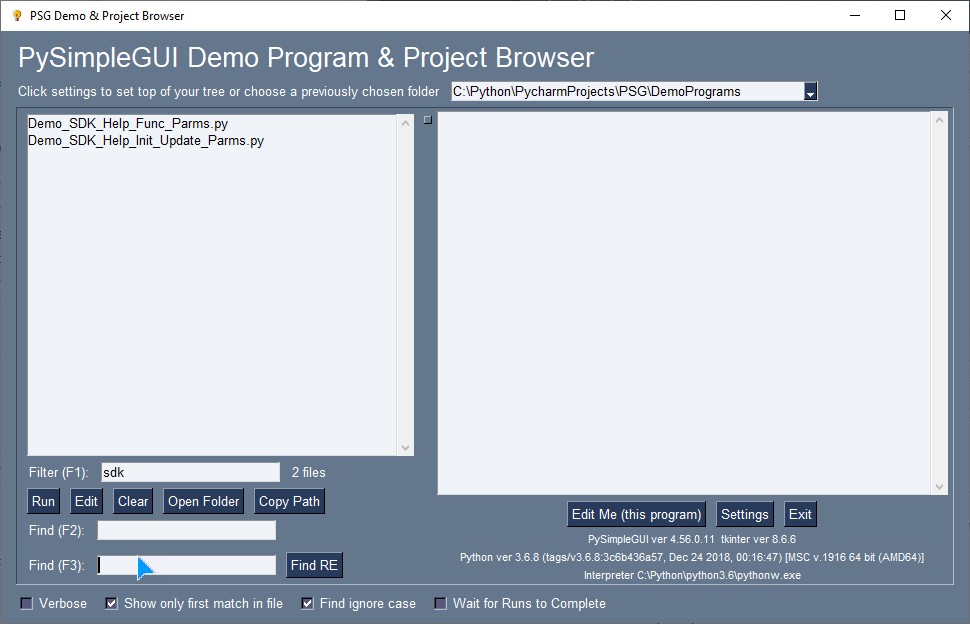Click the Find RE button
The width and height of the screenshot is (970, 624).
(314, 565)
